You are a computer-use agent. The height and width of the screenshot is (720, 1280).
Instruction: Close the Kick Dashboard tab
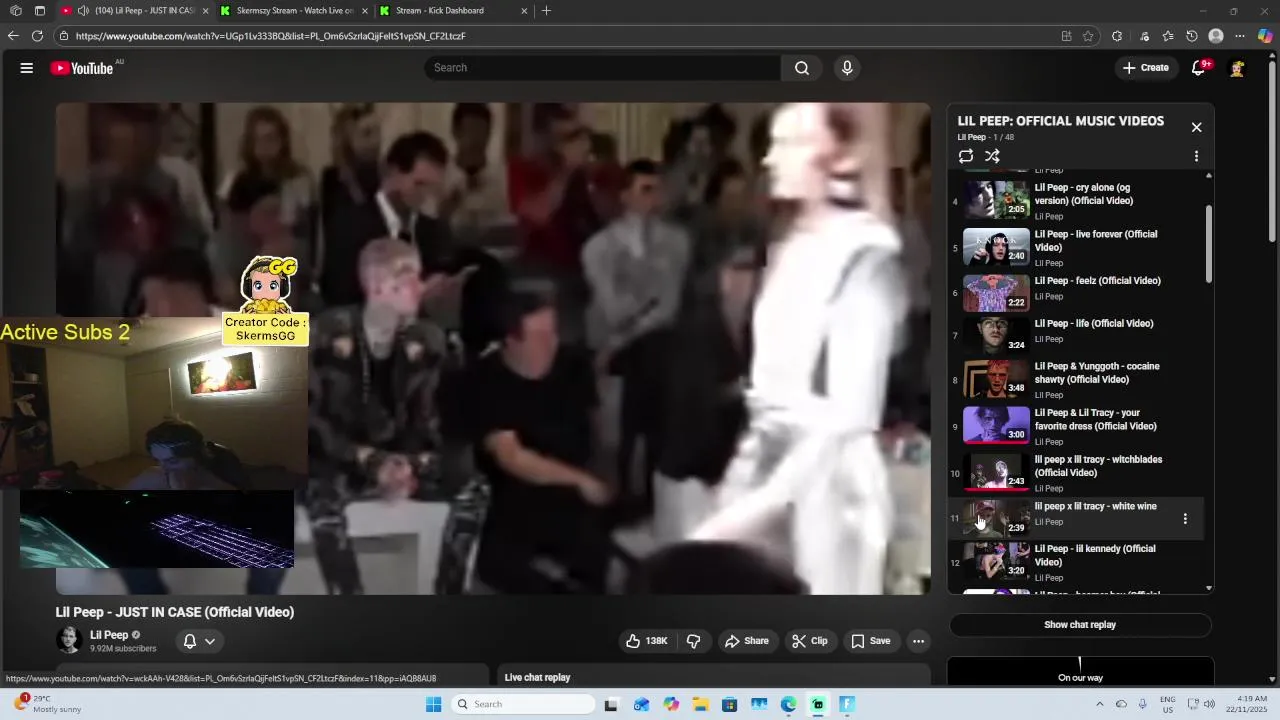524,11
